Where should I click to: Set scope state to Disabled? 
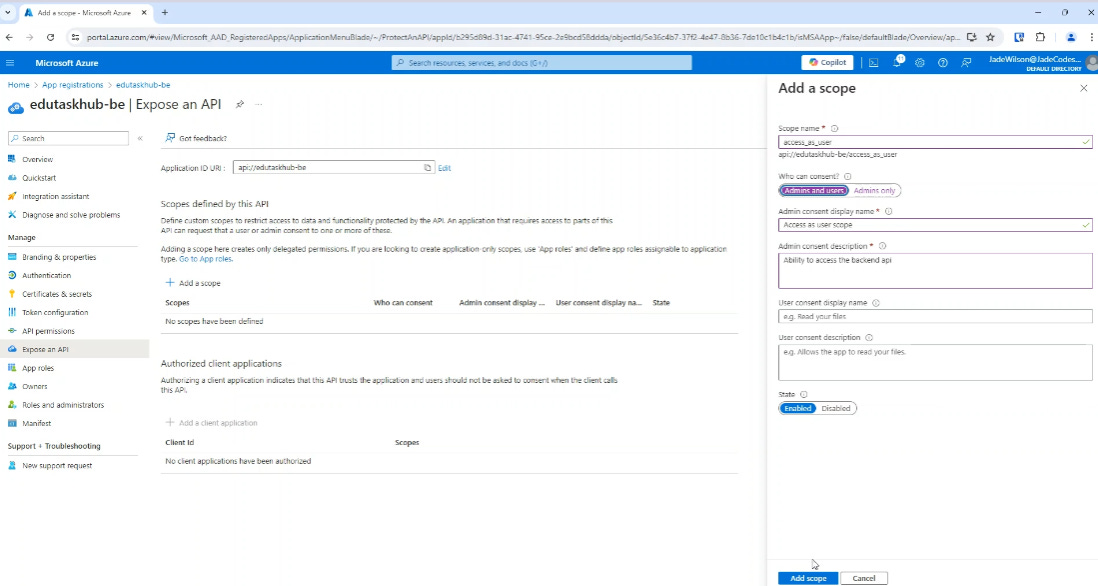pyautogui.click(x=835, y=408)
